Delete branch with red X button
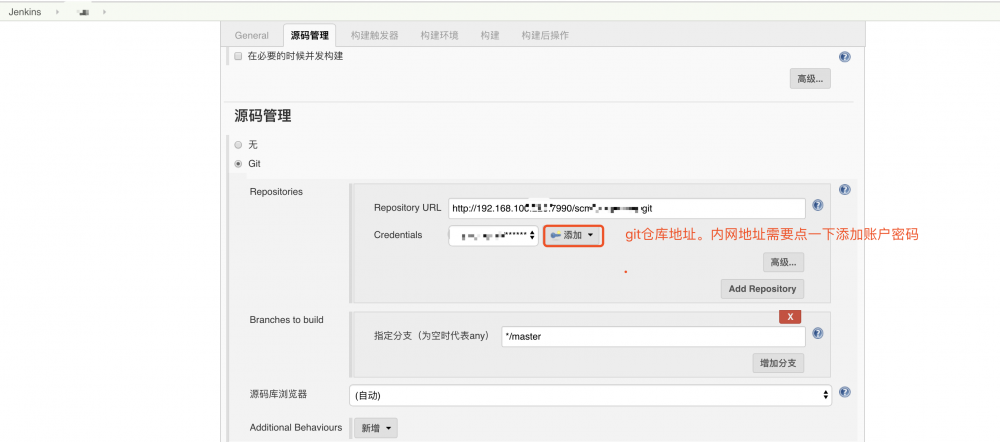 click(x=790, y=317)
